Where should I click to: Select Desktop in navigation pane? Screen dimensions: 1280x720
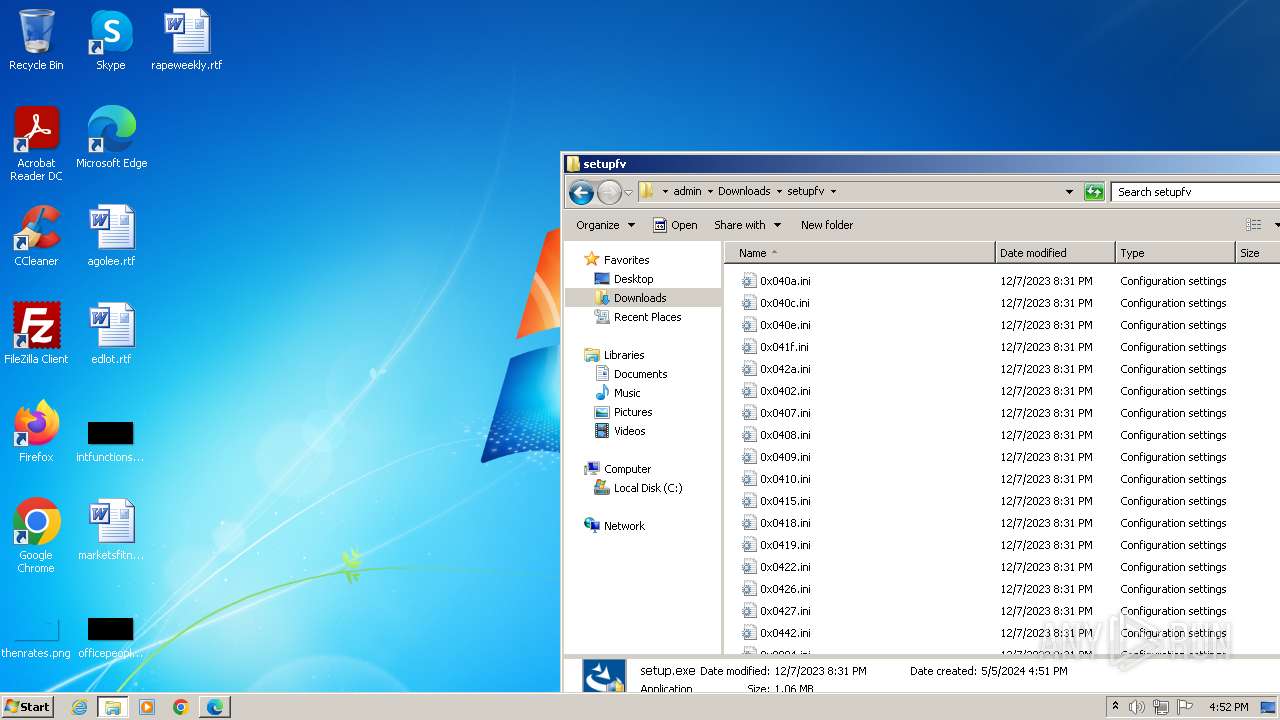(624, 279)
